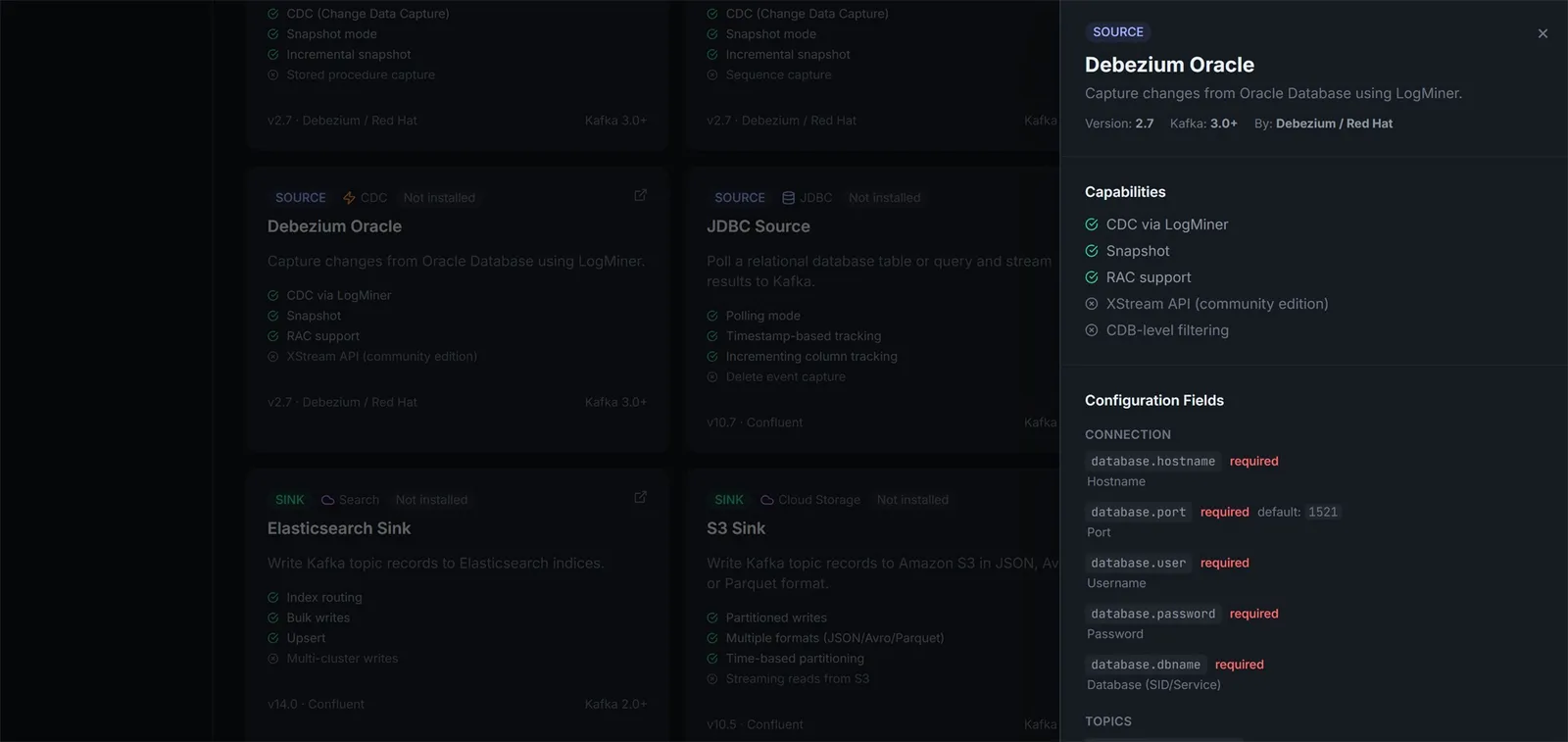Click 'Not installed' status on JDBC Source card
This screenshot has width=1568, height=742.
pos(885,198)
